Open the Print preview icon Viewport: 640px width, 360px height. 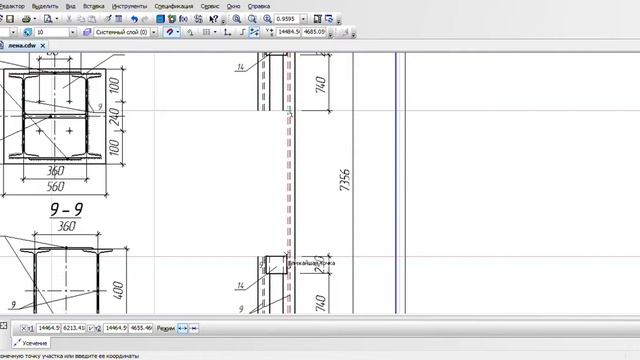48,19
